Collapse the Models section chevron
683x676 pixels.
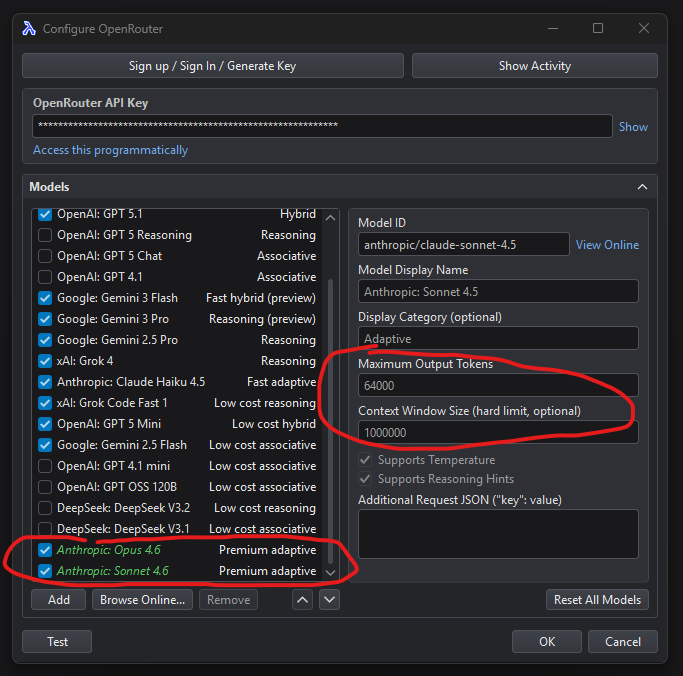[642, 187]
